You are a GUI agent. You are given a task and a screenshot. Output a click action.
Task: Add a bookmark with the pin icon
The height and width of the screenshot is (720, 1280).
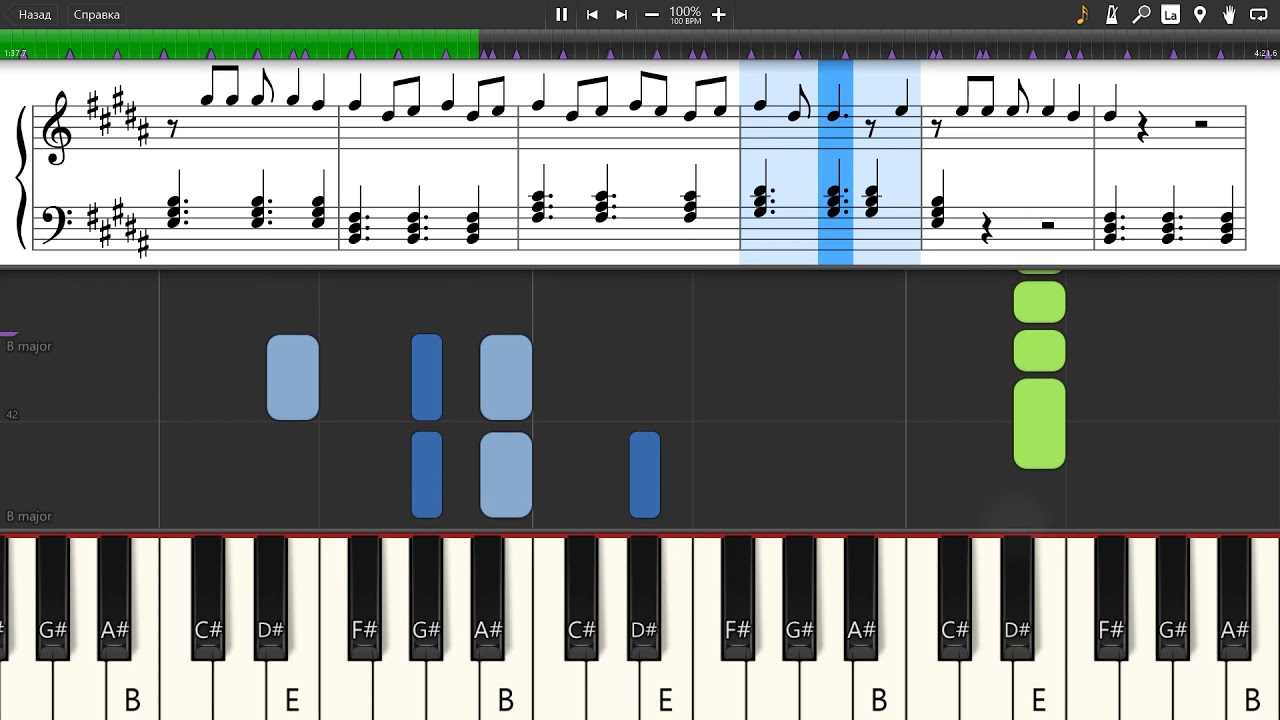pos(1200,14)
